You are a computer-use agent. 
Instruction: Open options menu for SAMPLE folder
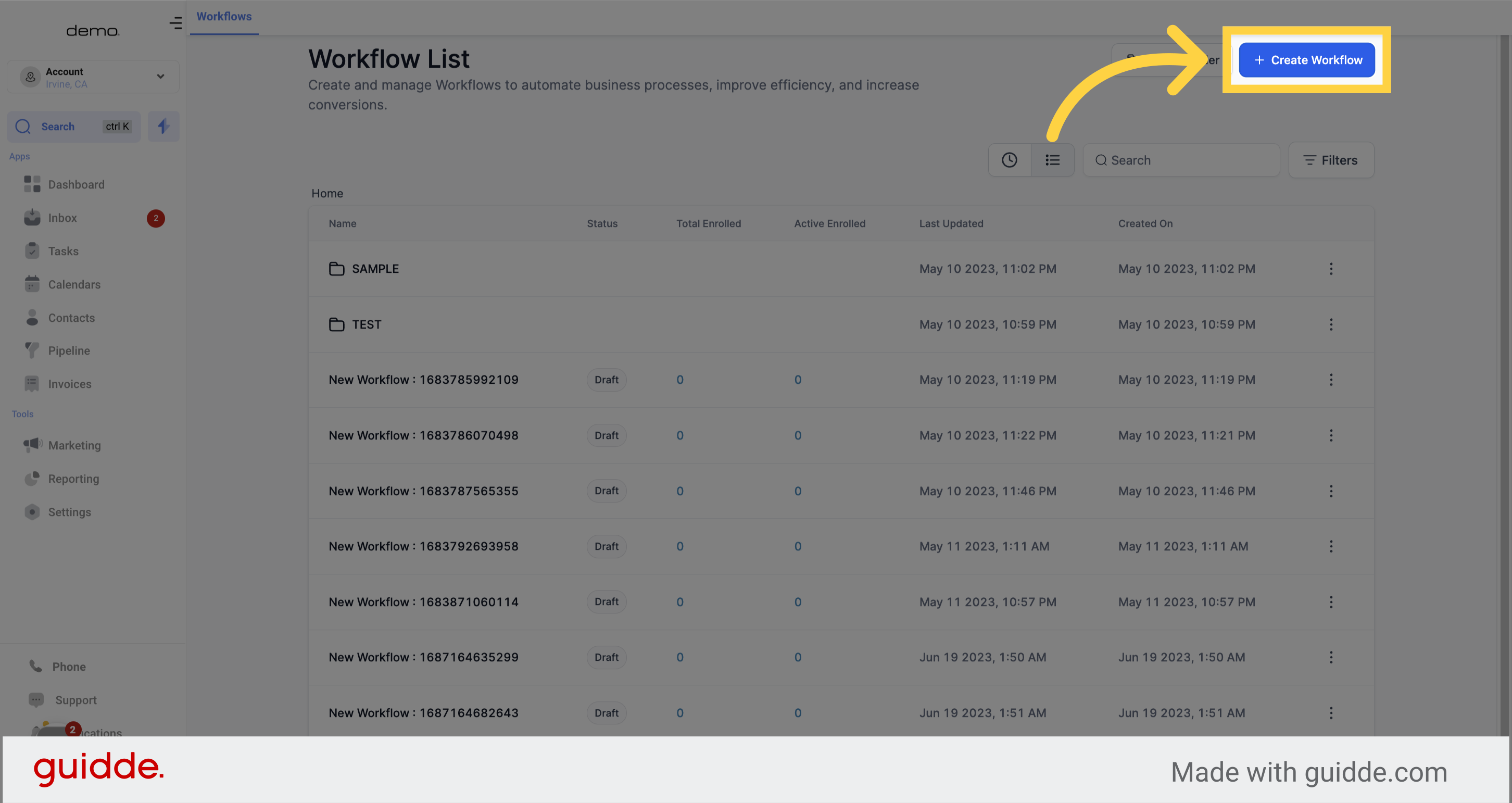[x=1331, y=268]
